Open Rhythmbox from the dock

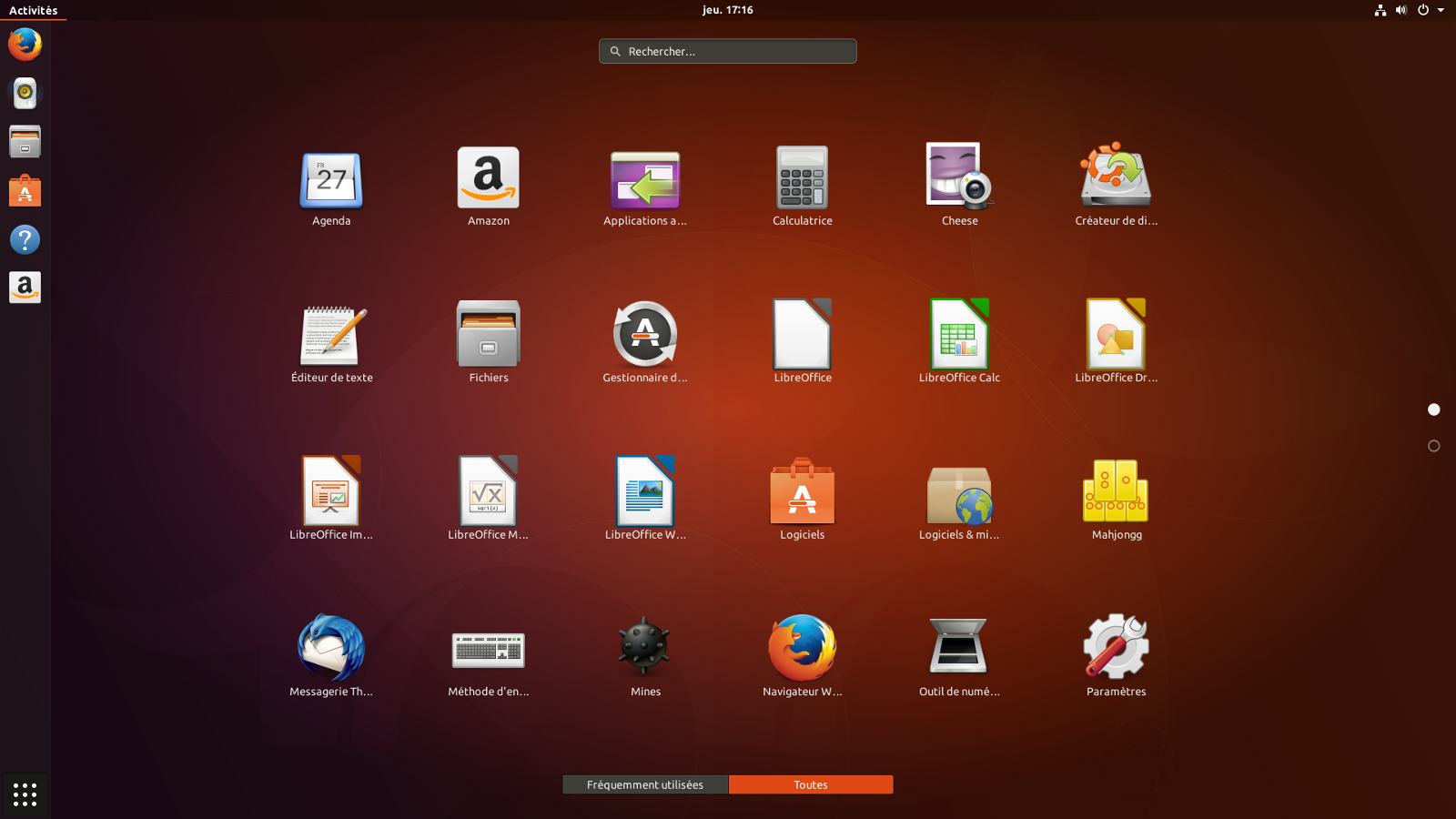tap(25, 93)
